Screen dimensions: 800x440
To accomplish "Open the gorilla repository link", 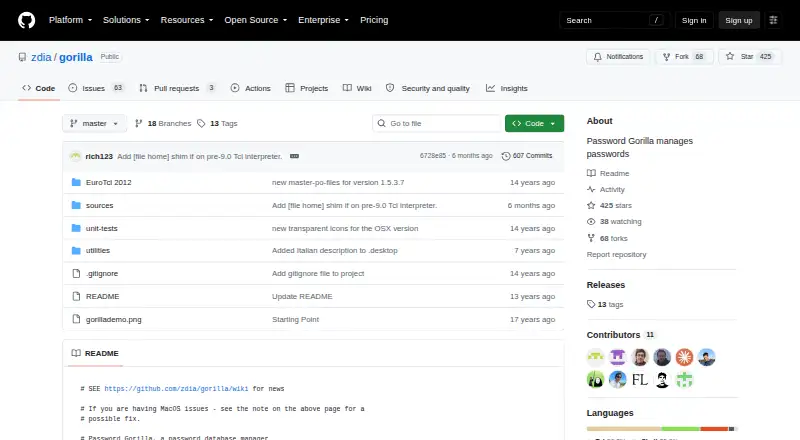I will point(76,57).
